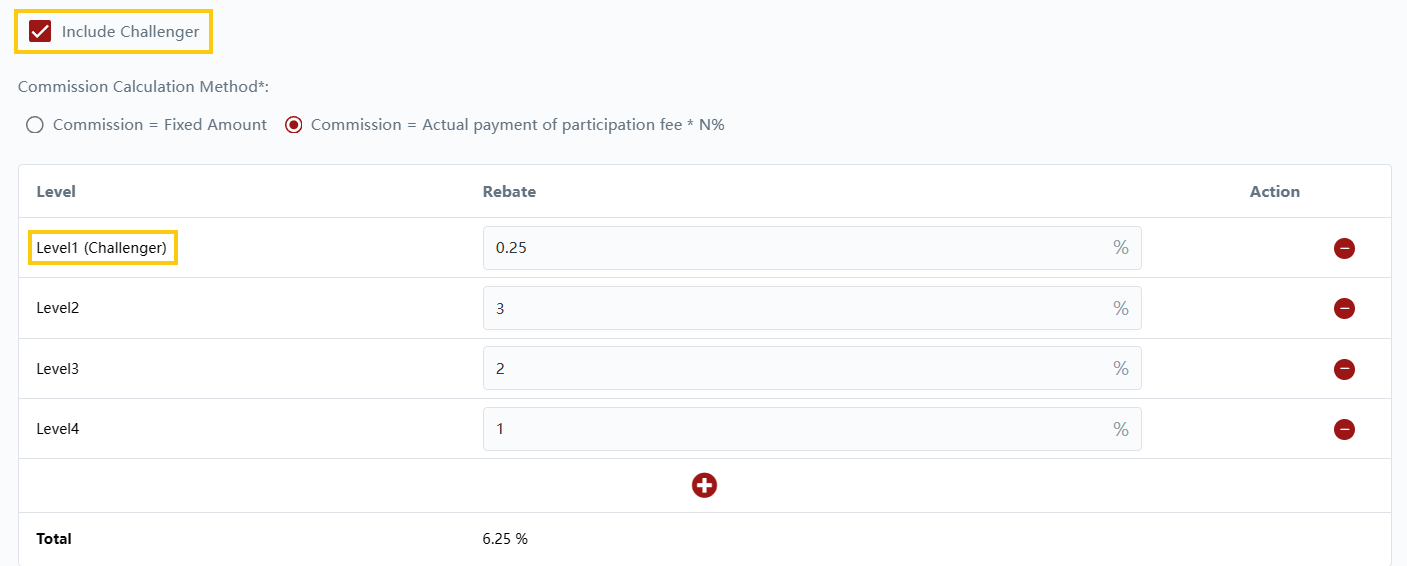
Task: Click the Action column header
Action: (1274, 192)
